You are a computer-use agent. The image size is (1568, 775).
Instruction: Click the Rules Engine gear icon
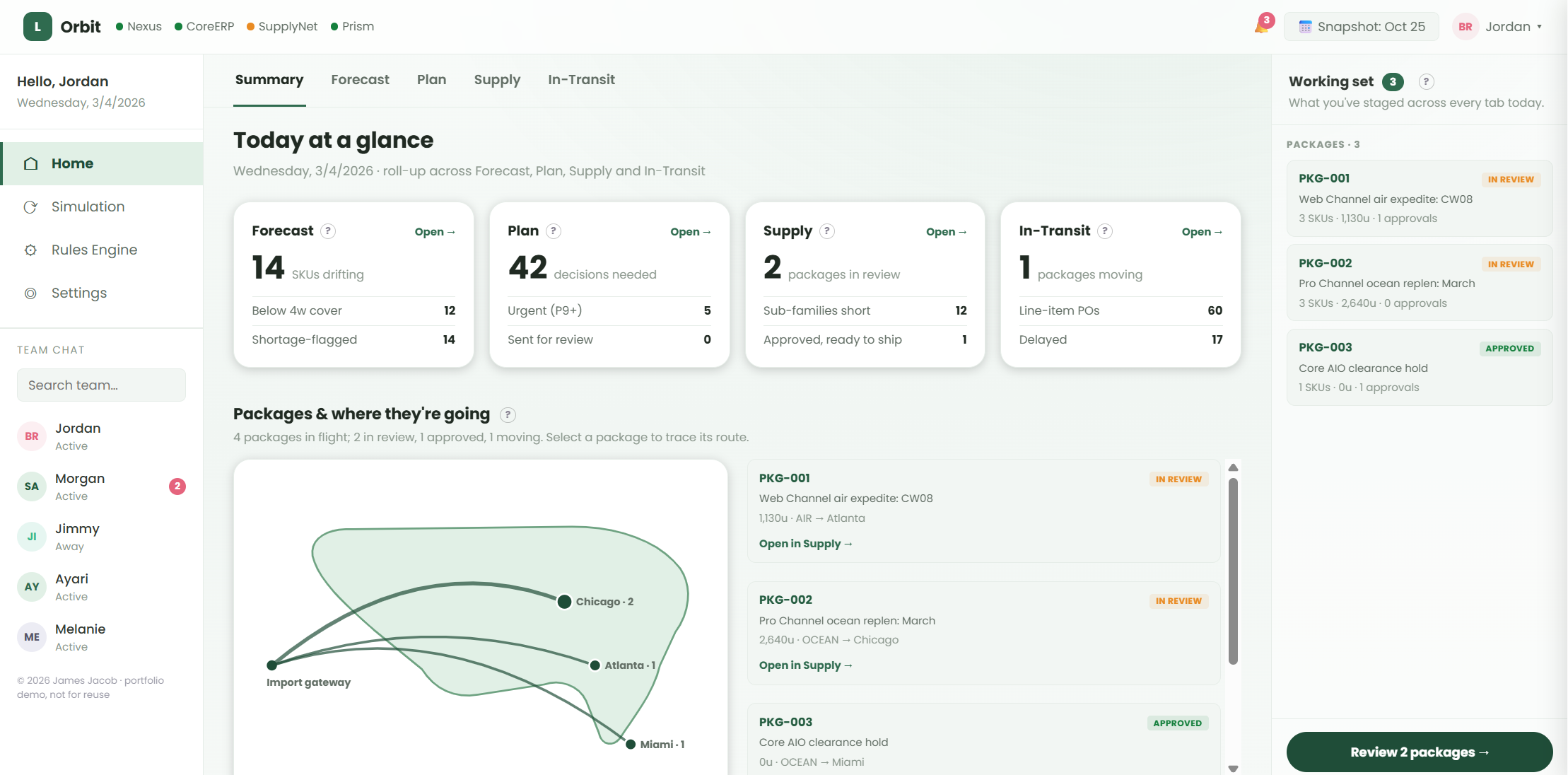click(x=30, y=250)
